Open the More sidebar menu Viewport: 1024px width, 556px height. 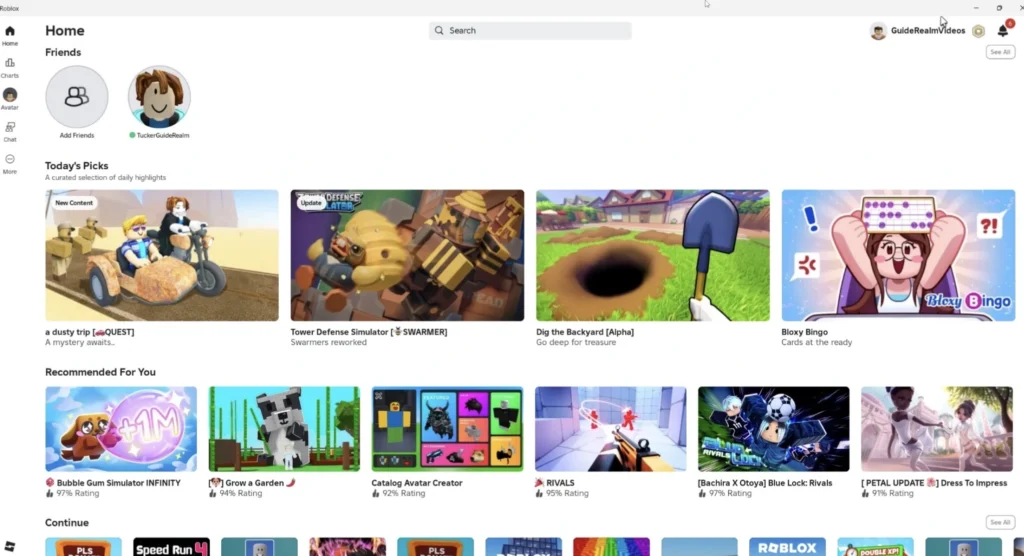coord(10,159)
